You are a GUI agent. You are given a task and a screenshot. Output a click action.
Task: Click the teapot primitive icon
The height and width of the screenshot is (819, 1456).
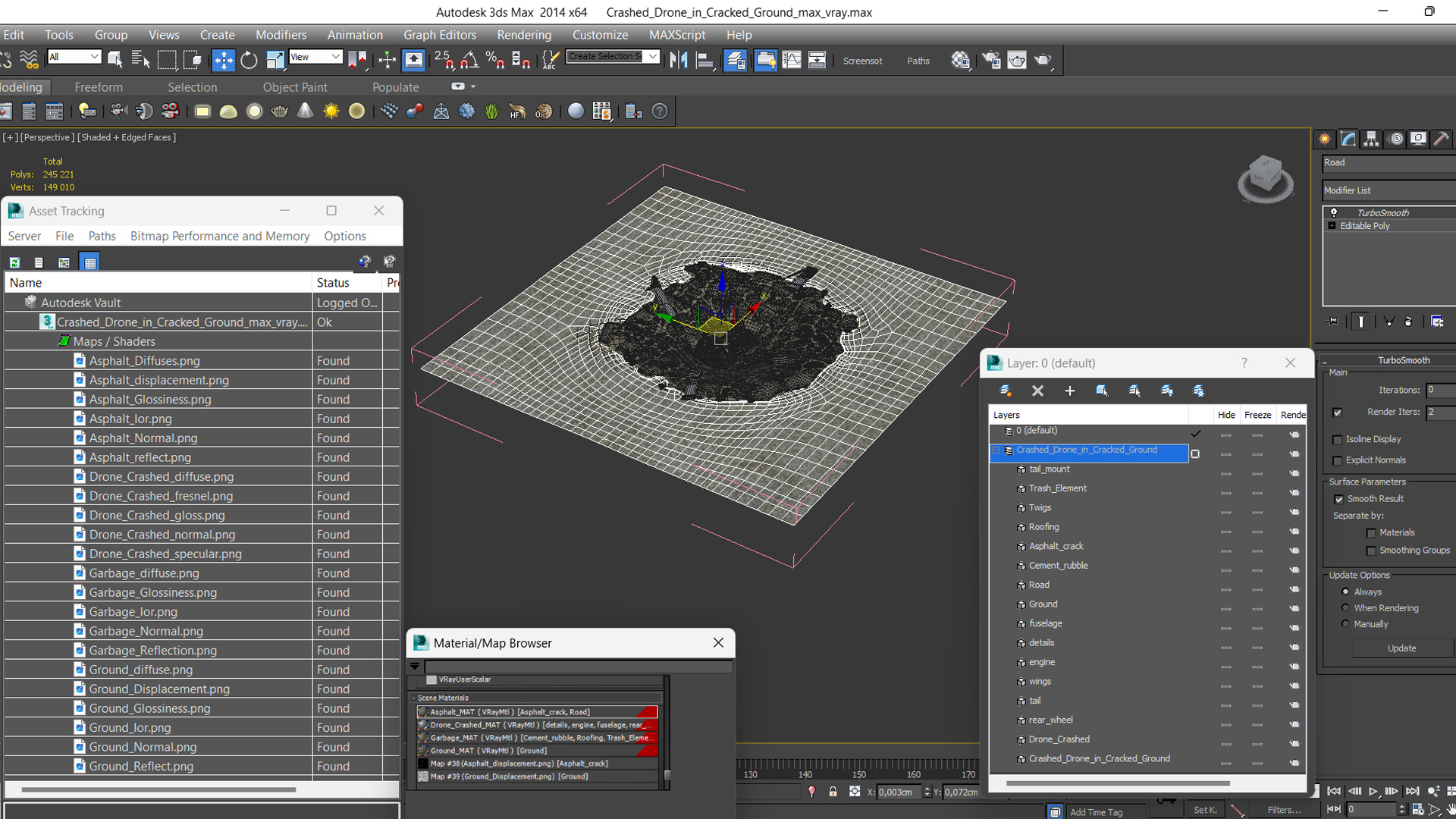click(x=280, y=111)
